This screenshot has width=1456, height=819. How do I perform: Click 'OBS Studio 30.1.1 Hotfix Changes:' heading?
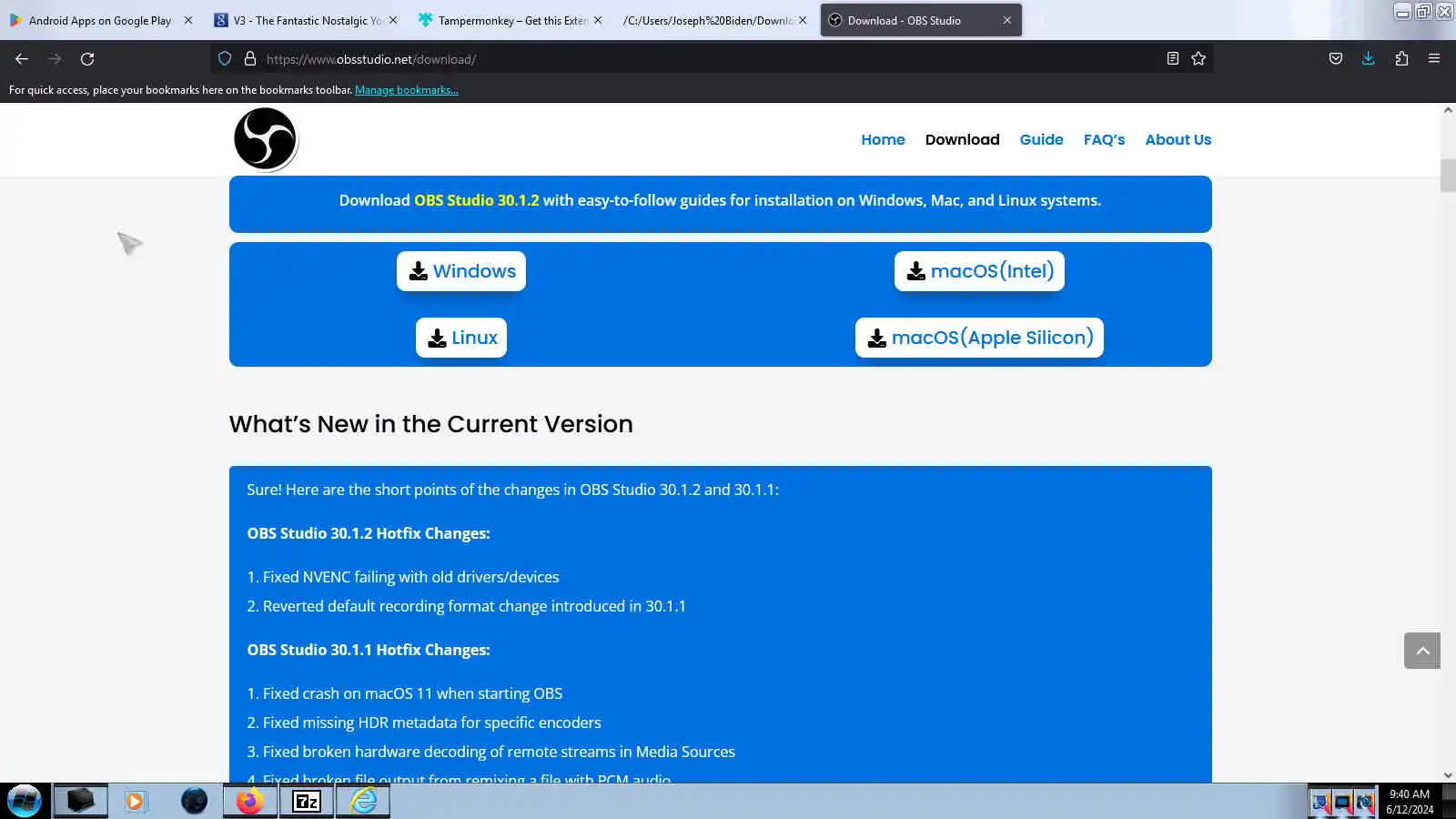(369, 650)
